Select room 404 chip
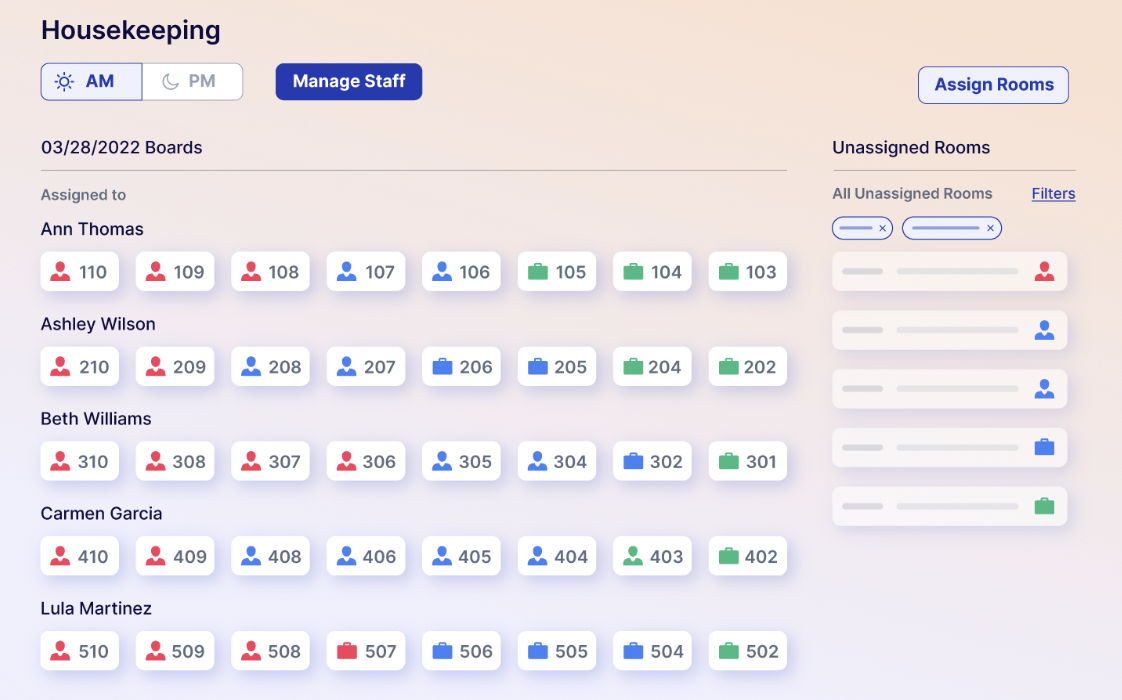1122x700 pixels. pyautogui.click(x=557, y=556)
